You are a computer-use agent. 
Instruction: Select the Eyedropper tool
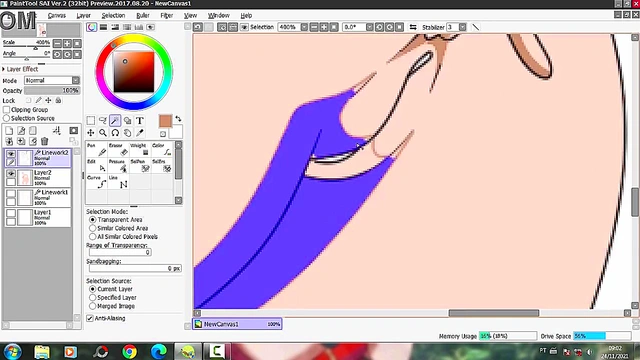140,133
